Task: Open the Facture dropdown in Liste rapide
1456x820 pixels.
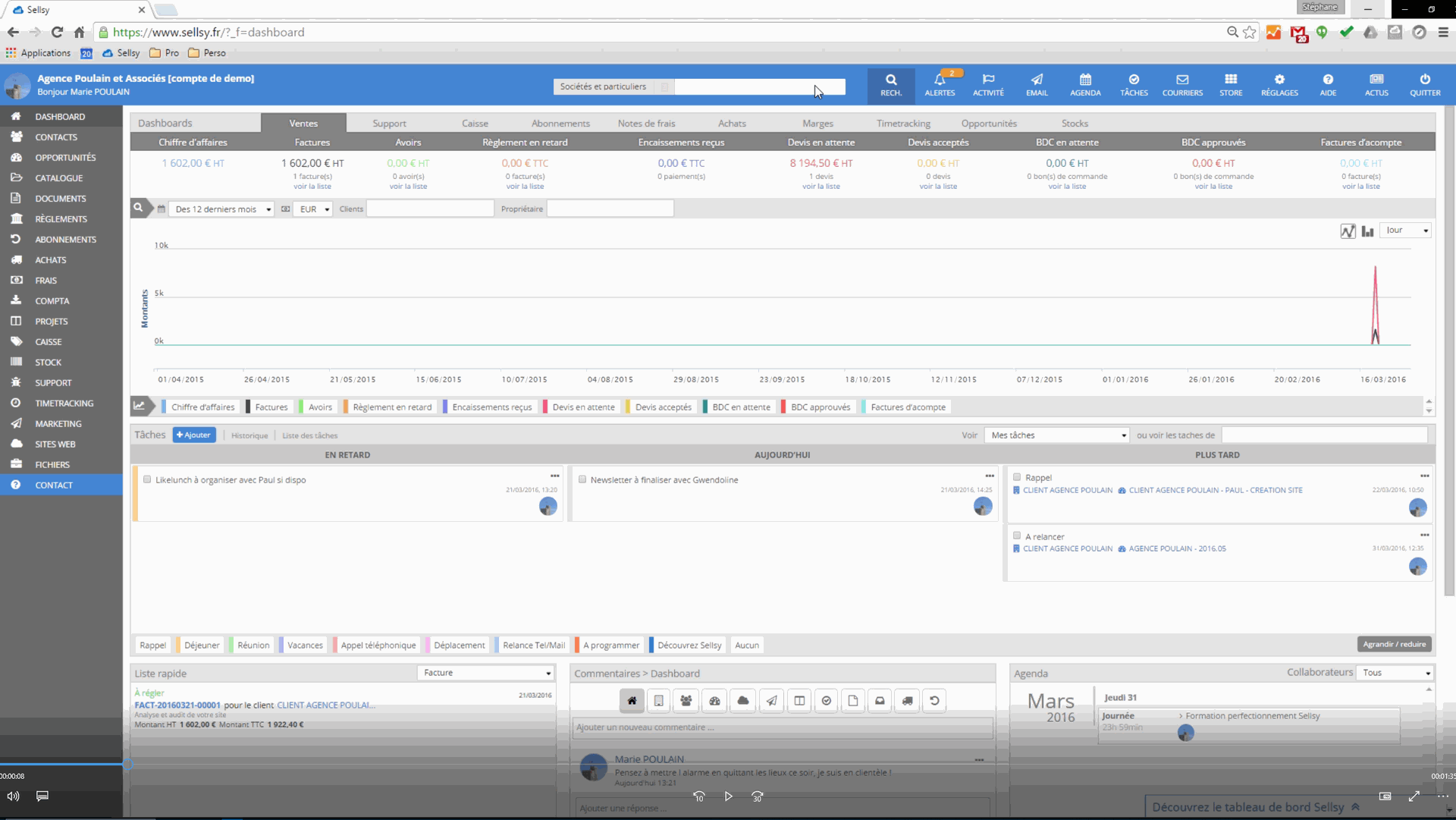Action: pos(486,673)
